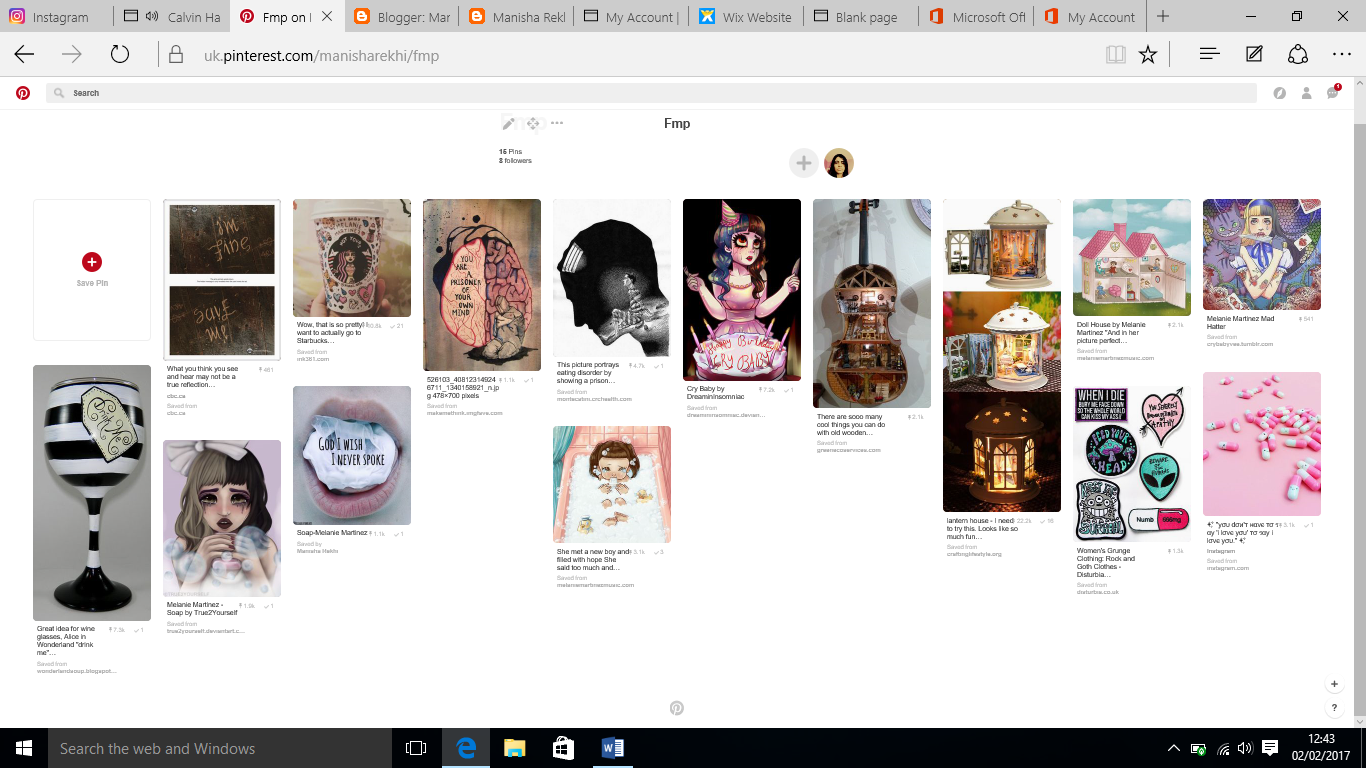Open File Explorer from taskbar
The height and width of the screenshot is (768, 1366).
pyautogui.click(x=514, y=748)
